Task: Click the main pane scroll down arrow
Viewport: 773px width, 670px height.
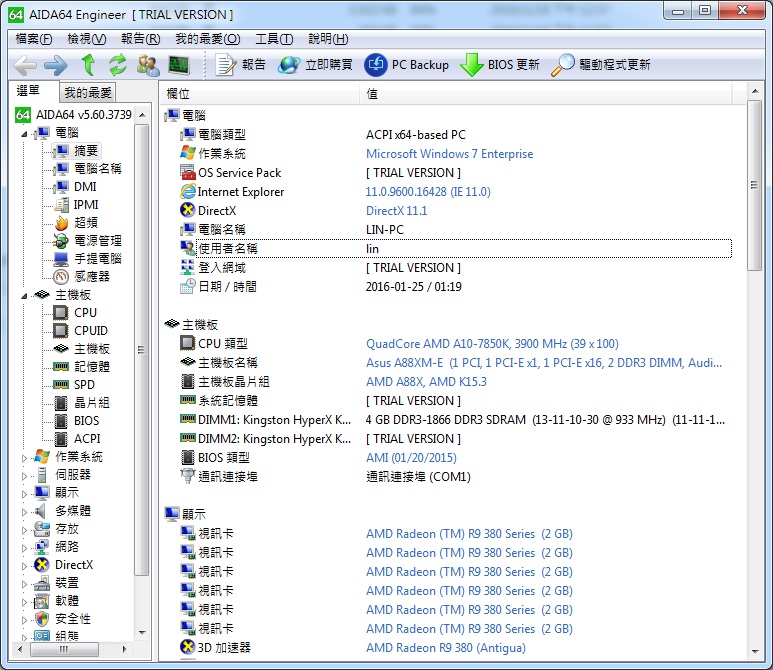Action: (754, 652)
